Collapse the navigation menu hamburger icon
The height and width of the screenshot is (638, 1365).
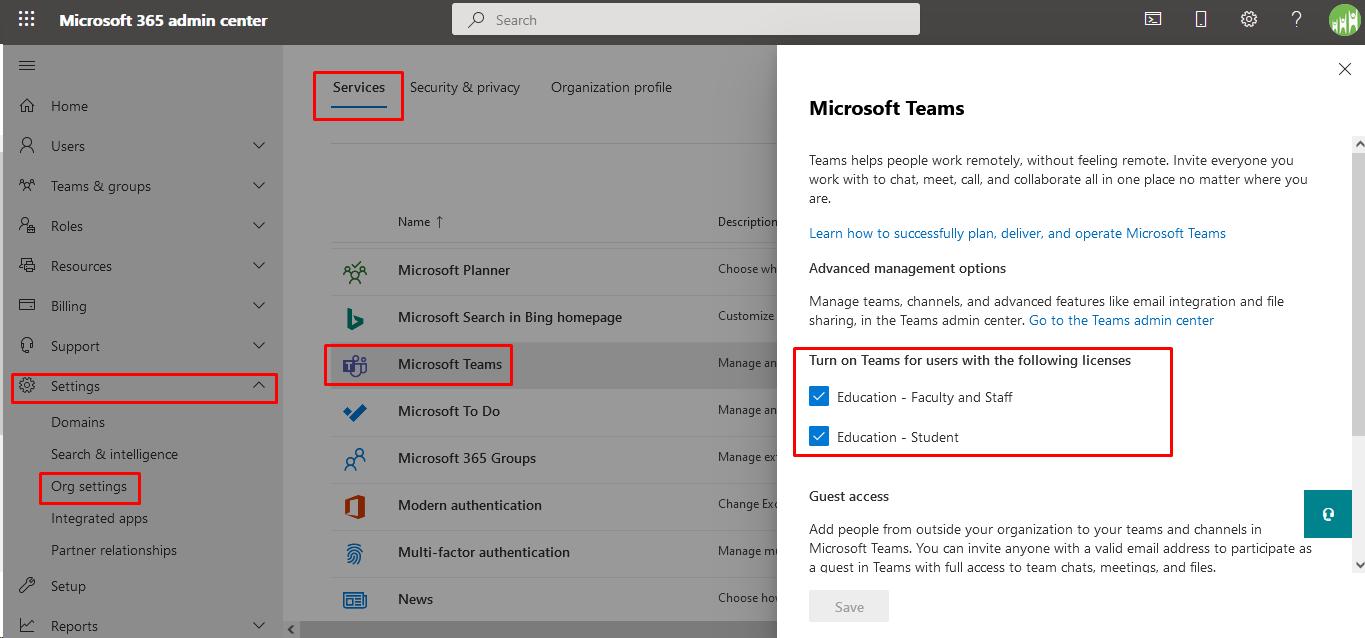pyautogui.click(x=27, y=66)
